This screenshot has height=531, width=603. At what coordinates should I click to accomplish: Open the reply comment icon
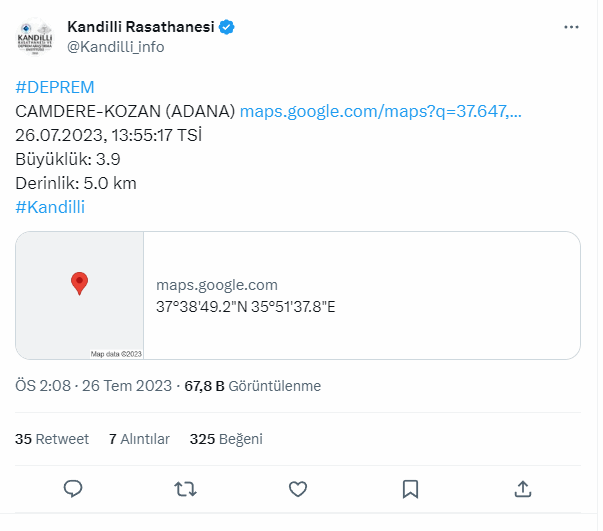point(73,489)
